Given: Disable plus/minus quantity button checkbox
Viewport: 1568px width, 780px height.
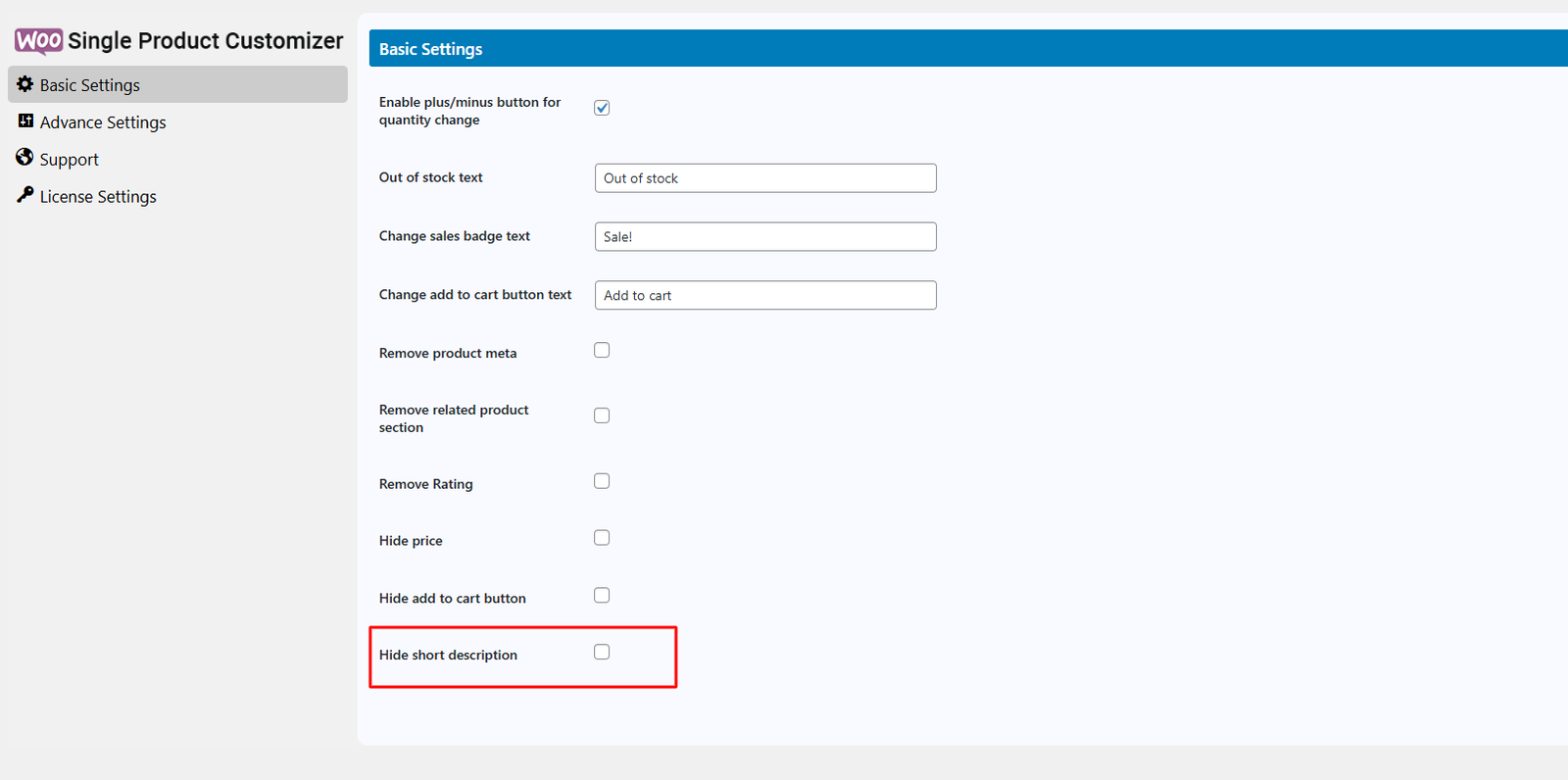Looking at the screenshot, I should click(602, 108).
